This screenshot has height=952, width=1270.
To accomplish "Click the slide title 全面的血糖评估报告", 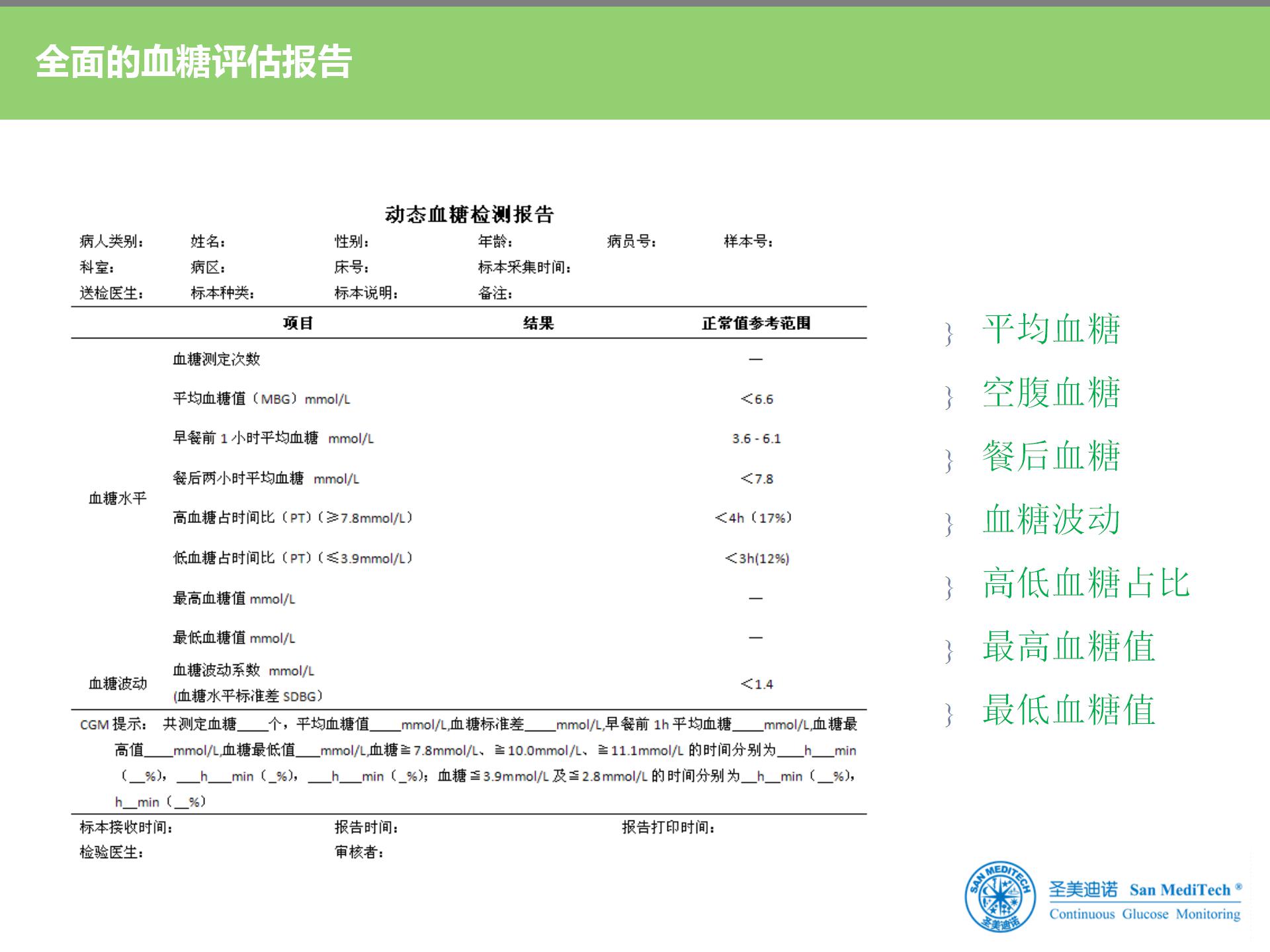I will (x=194, y=59).
